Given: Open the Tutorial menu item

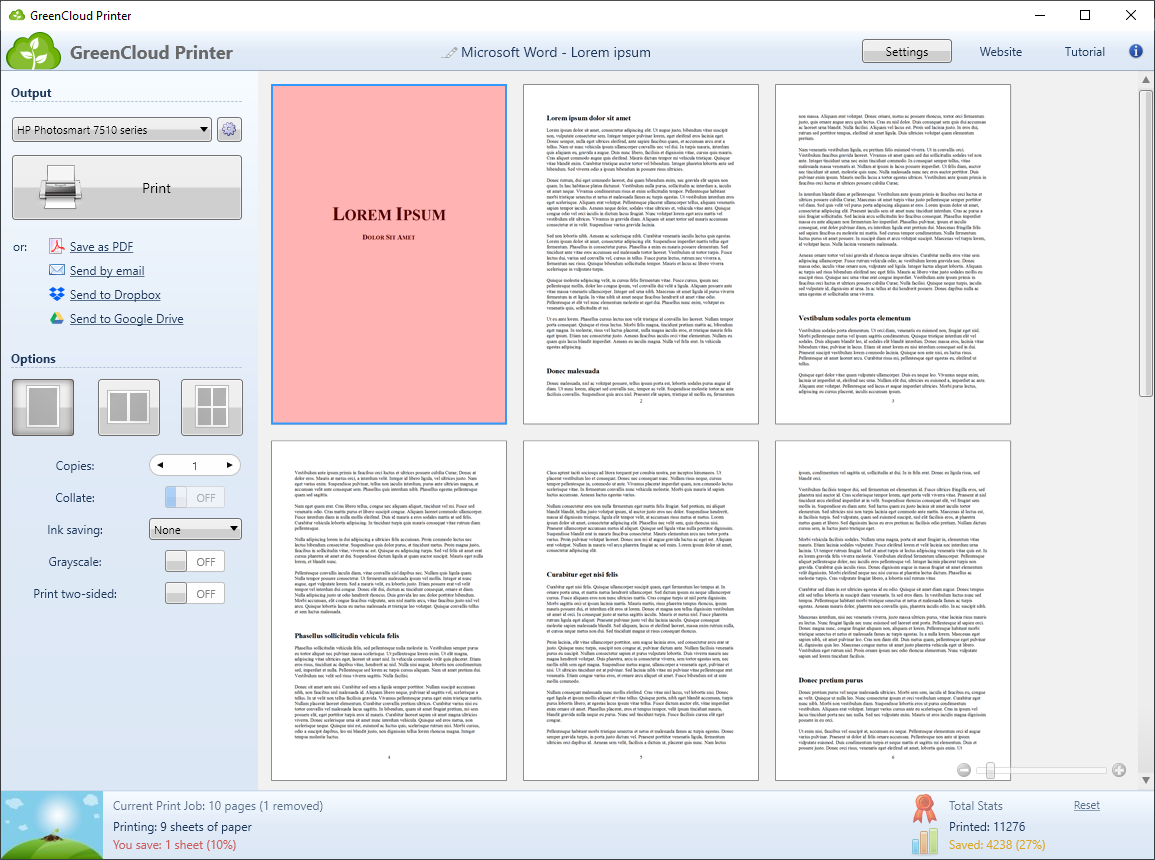Looking at the screenshot, I should pyautogui.click(x=1084, y=52).
